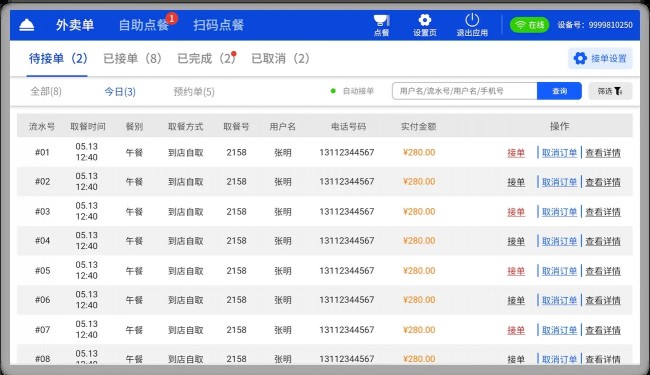Click the 在线 wifi status badge
This screenshot has width=650, height=375.
click(x=529, y=25)
